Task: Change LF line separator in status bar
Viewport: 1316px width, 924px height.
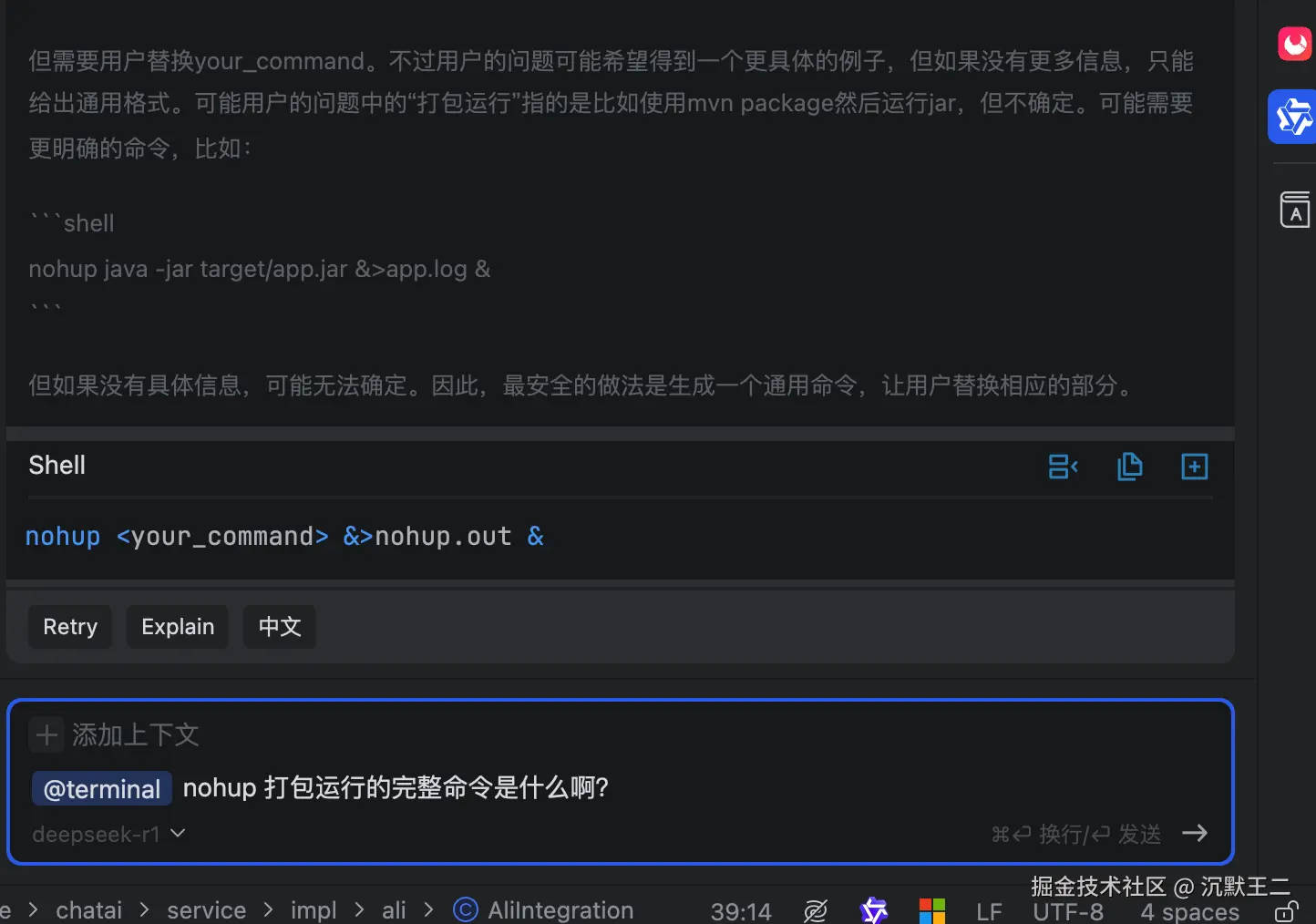Action: (989, 911)
